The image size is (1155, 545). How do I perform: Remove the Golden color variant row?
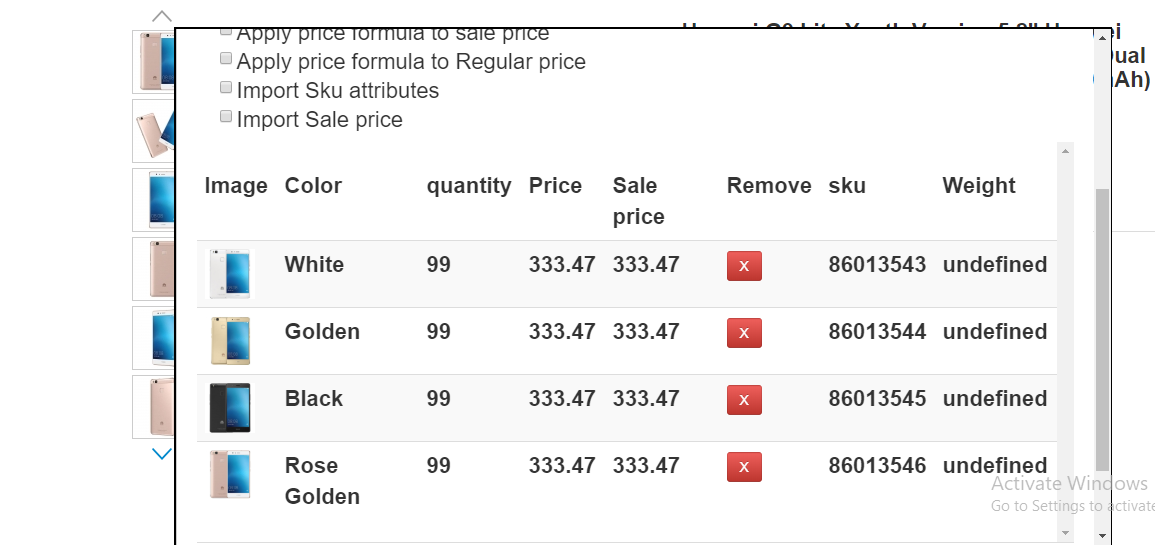(743, 333)
